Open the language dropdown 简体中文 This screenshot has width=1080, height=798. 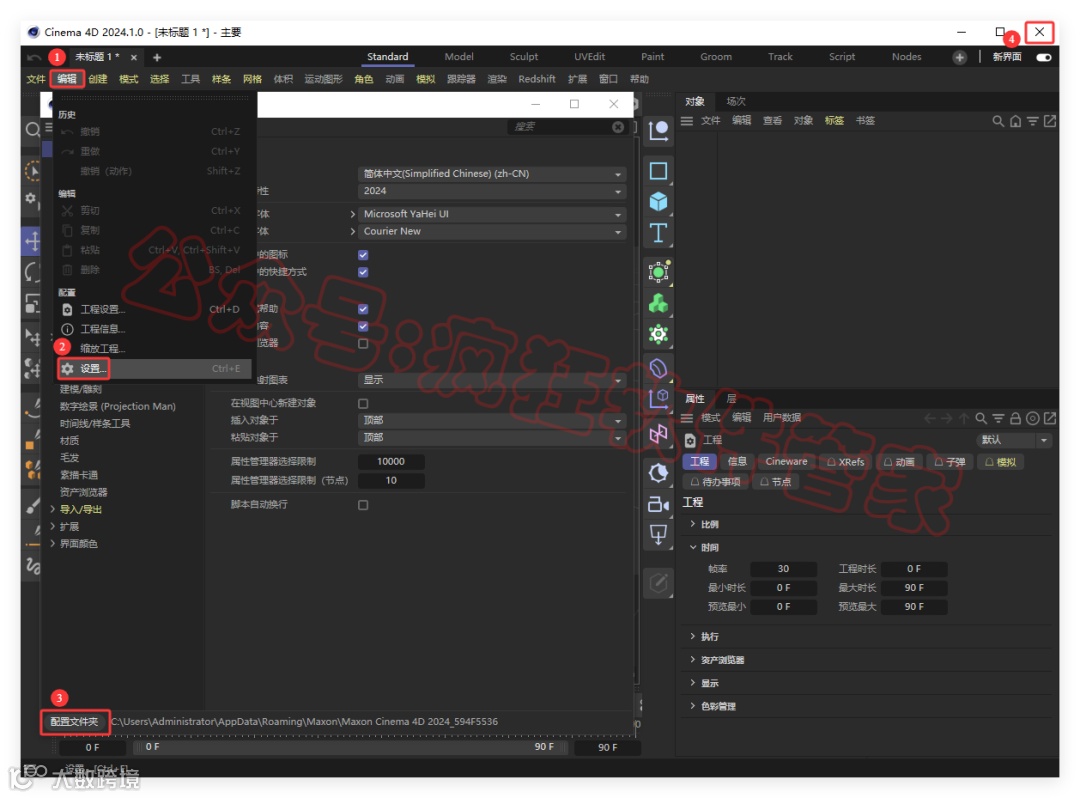pos(492,174)
